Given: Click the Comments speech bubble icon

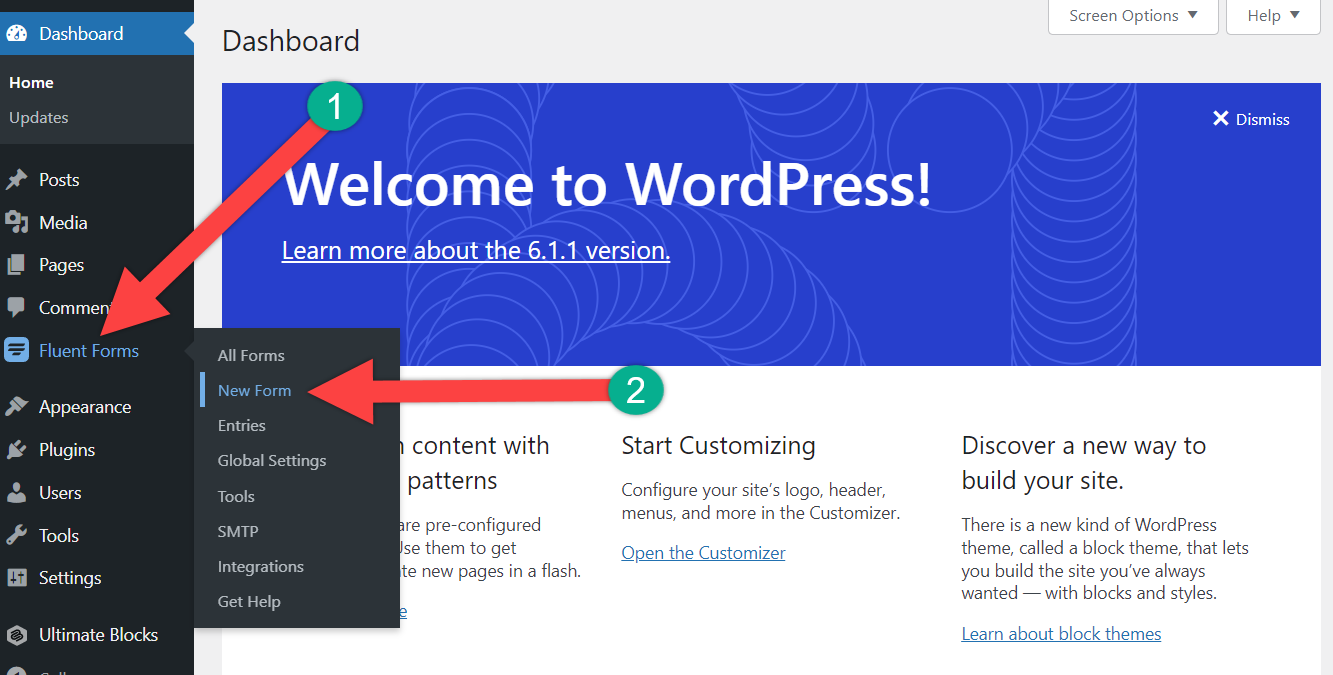Looking at the screenshot, I should [x=16, y=307].
